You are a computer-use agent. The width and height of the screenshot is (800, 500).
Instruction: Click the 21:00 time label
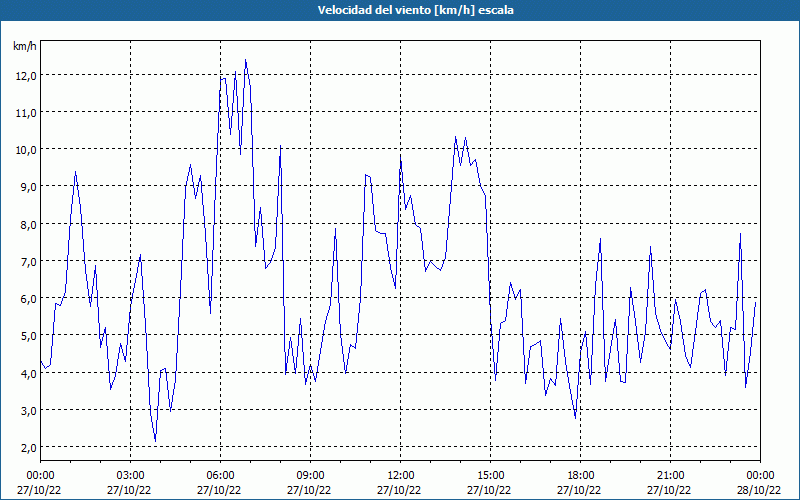(x=670, y=476)
